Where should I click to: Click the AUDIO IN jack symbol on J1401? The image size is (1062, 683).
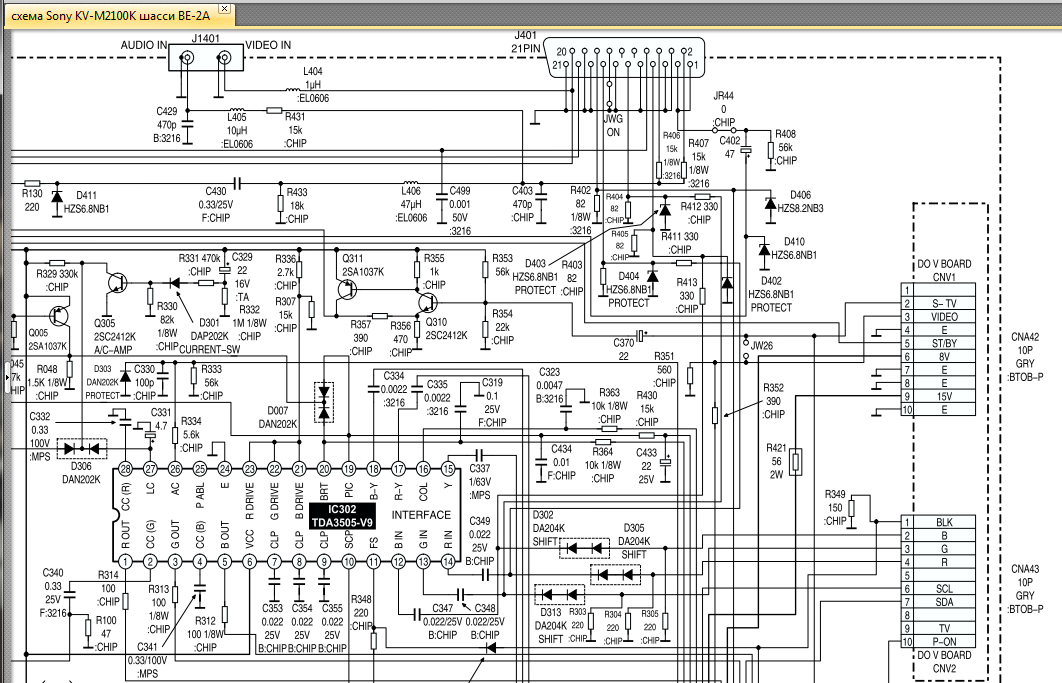(187, 59)
